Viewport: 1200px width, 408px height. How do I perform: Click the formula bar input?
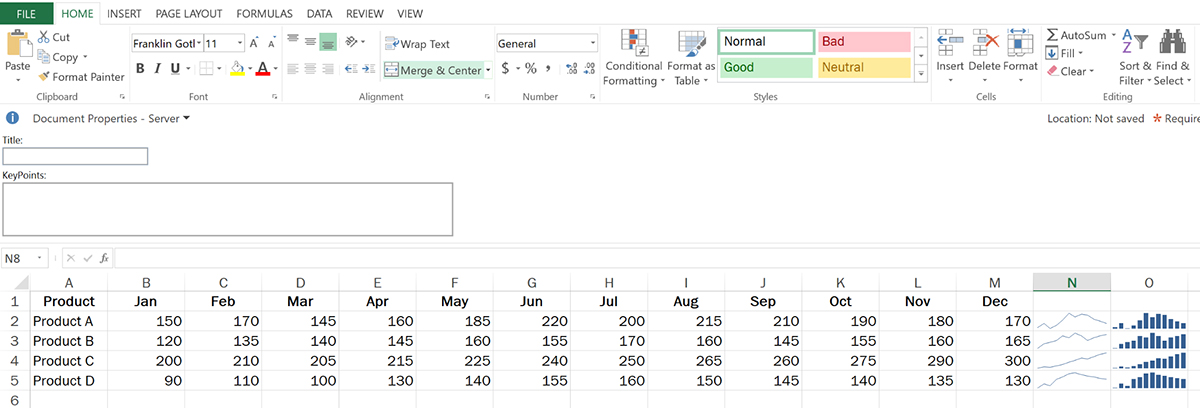pyautogui.click(x=657, y=258)
